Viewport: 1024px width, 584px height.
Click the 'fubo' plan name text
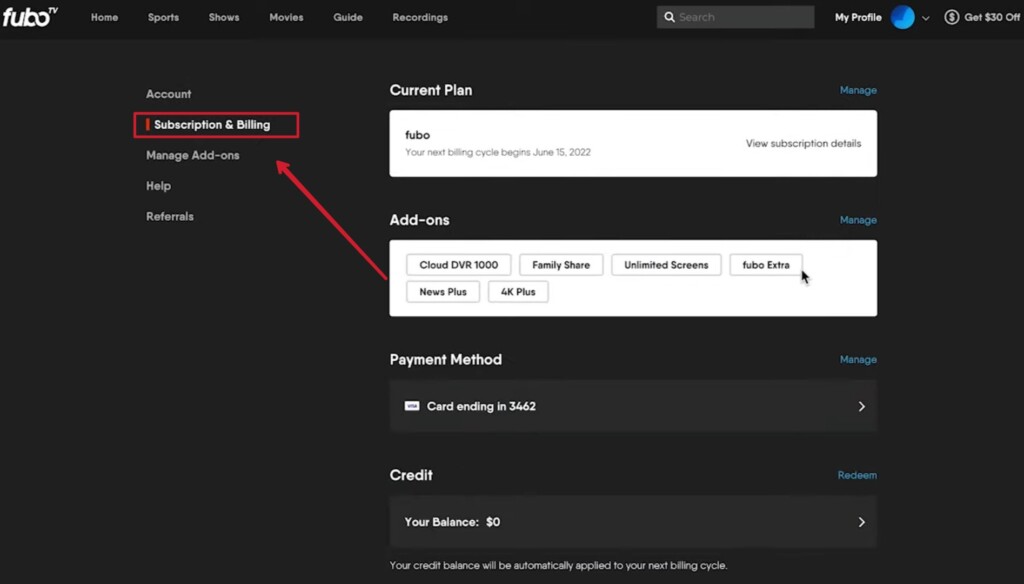[x=417, y=135]
